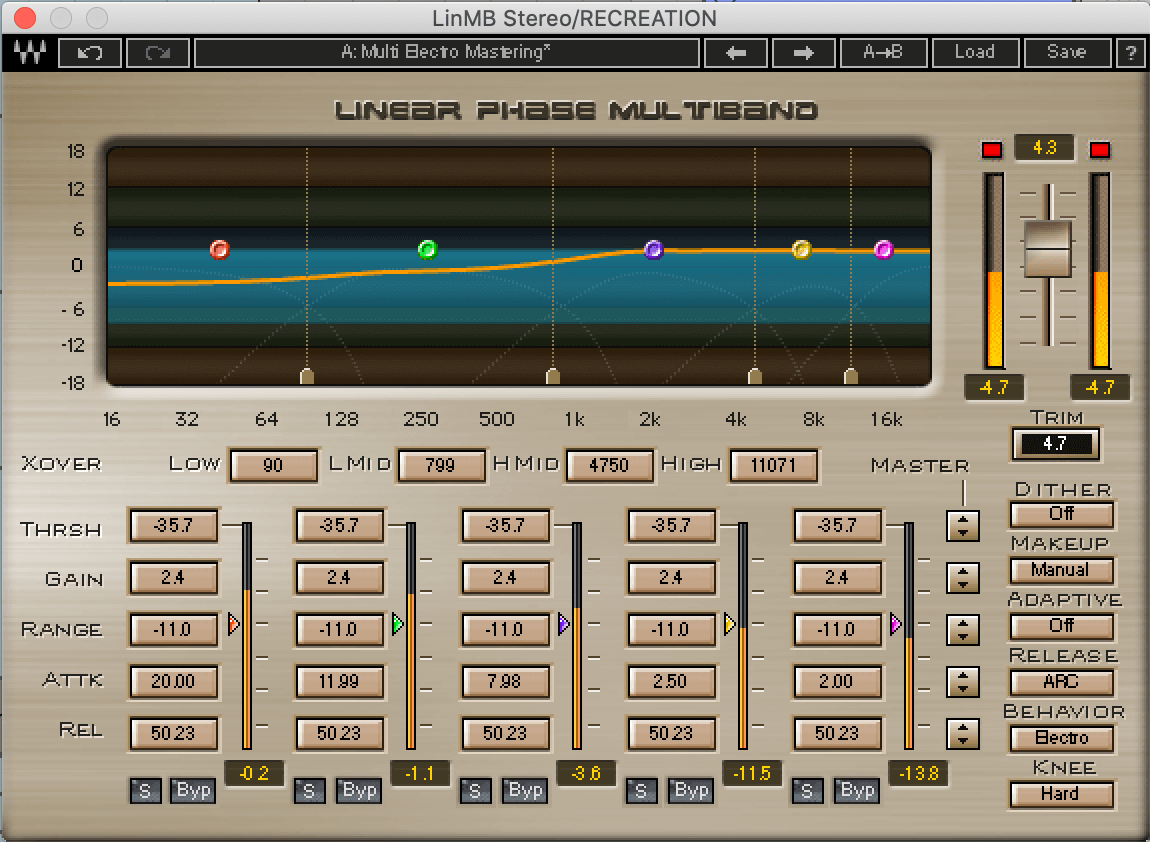Click the Redo arrow button

point(158,53)
